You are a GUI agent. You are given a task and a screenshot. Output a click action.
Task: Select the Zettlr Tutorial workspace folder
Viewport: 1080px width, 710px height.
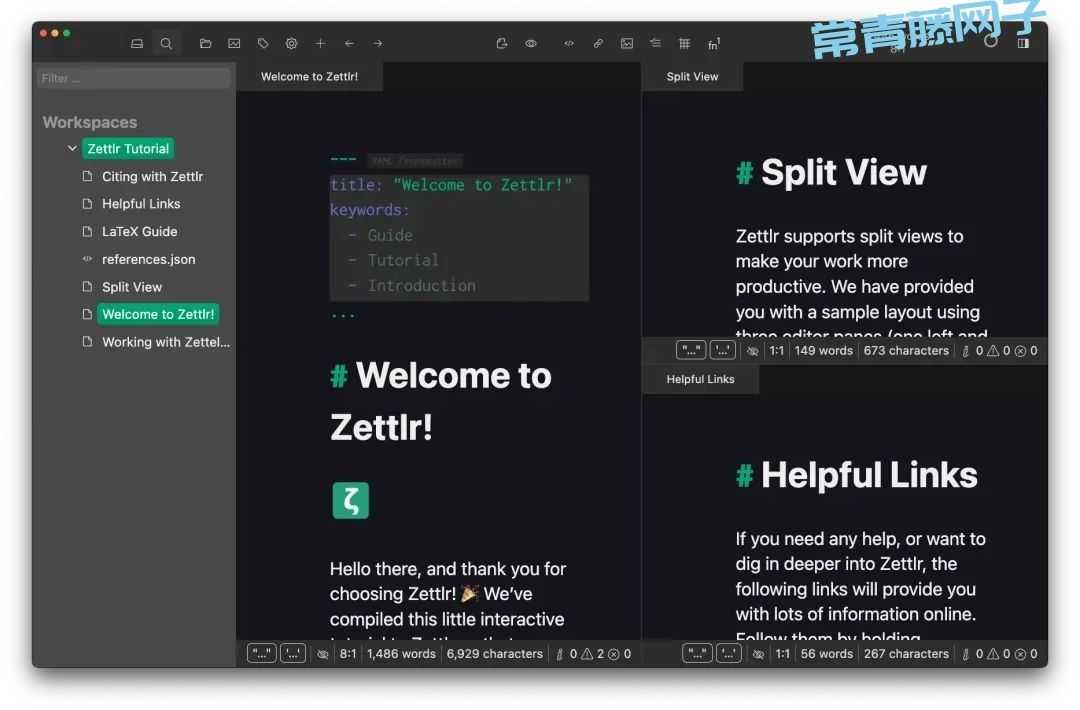(128, 149)
